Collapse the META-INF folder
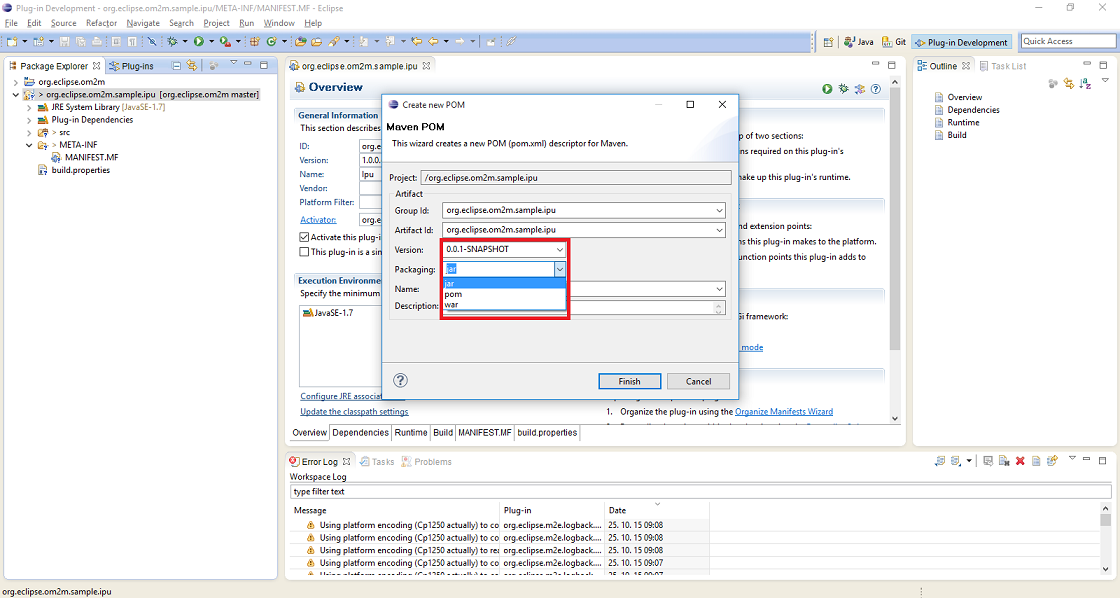This screenshot has width=1120, height=598. coord(29,145)
